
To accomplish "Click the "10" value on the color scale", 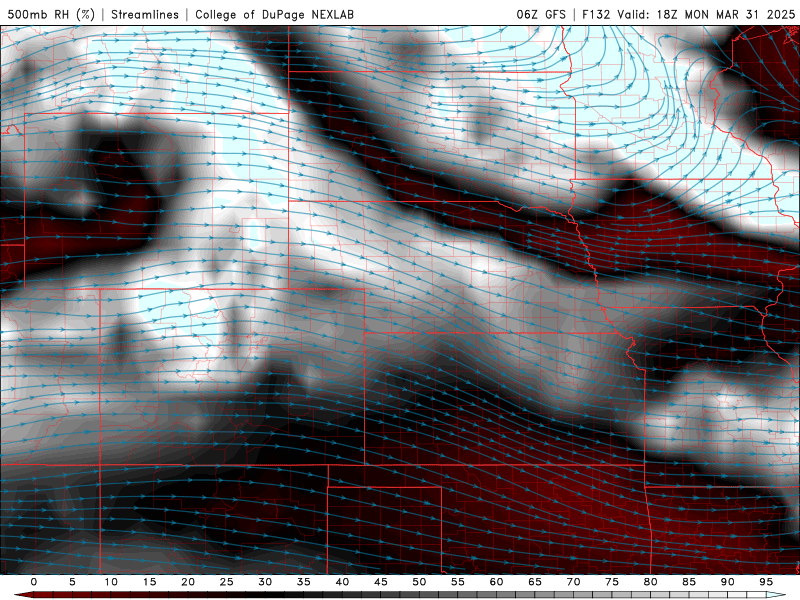I will click(x=111, y=582).
